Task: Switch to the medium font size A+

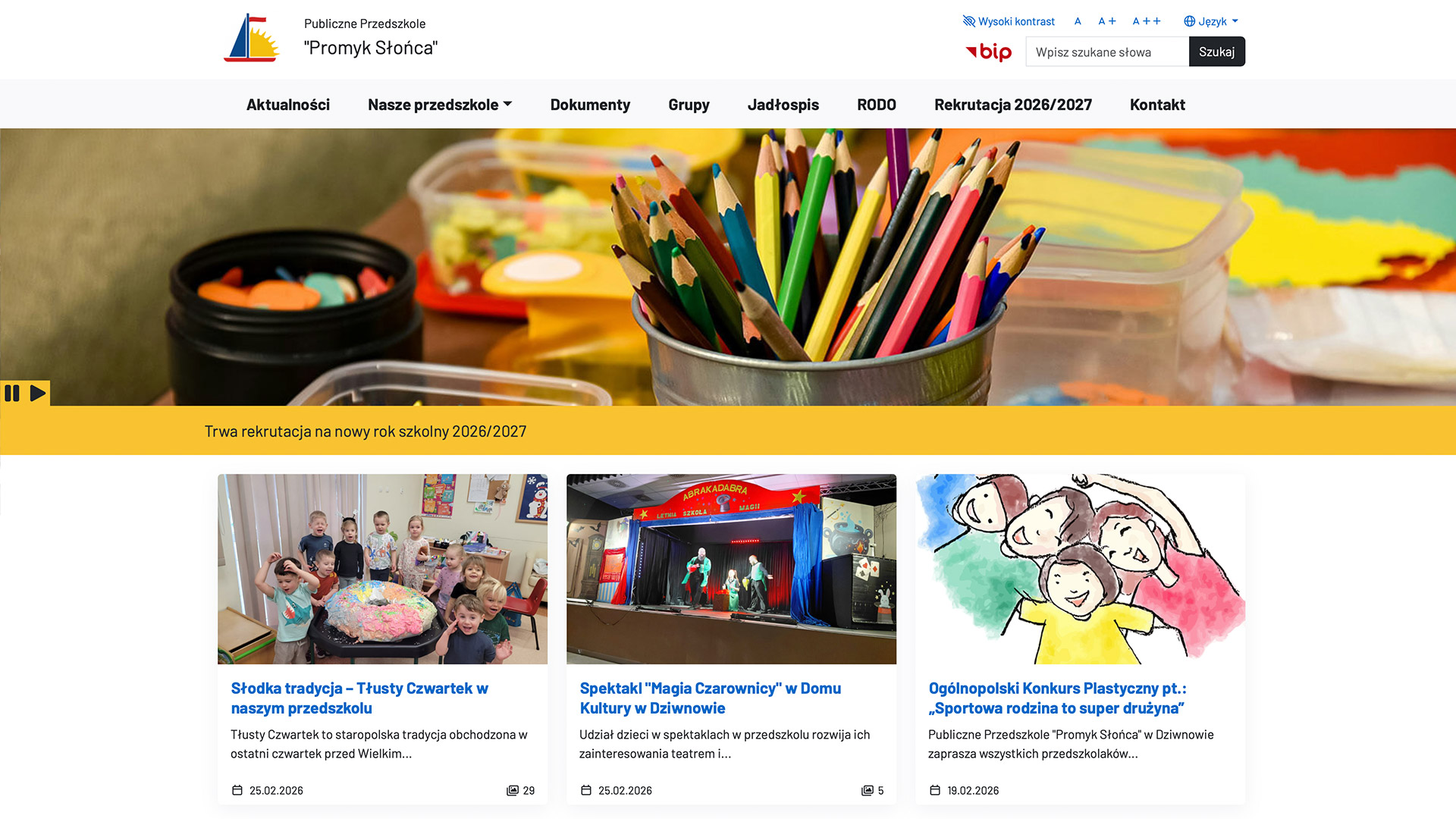Action: click(1107, 21)
